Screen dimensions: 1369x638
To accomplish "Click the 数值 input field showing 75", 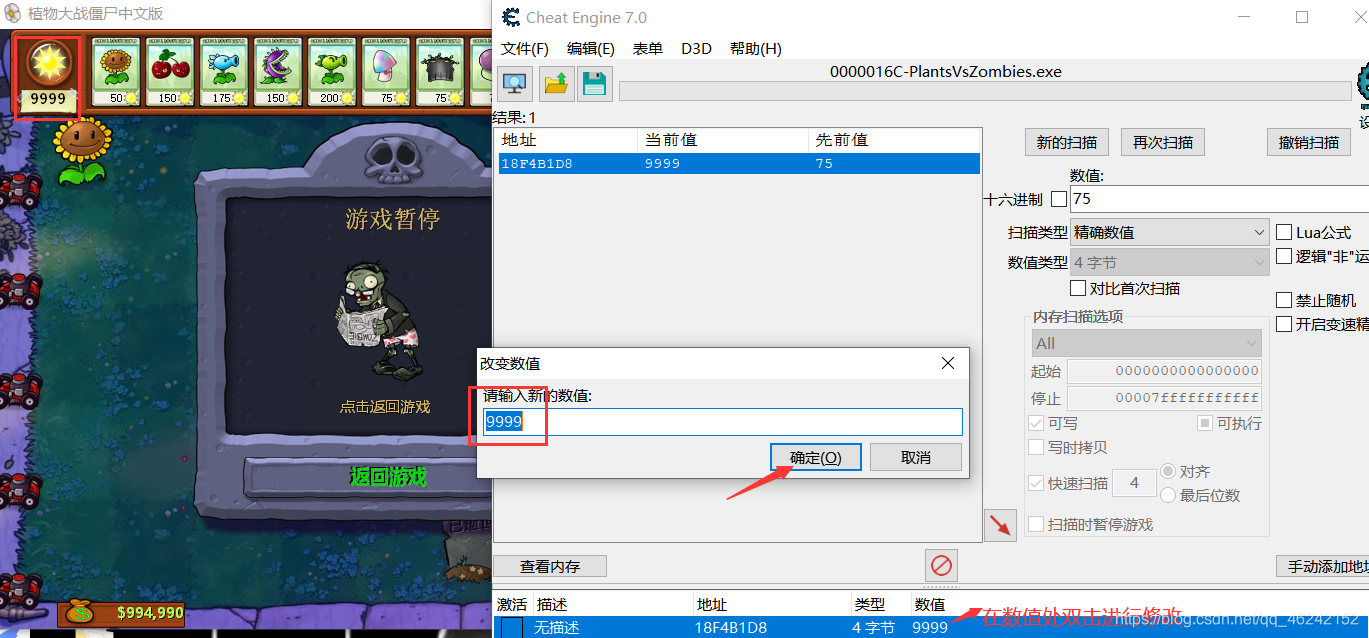I will click(1219, 199).
